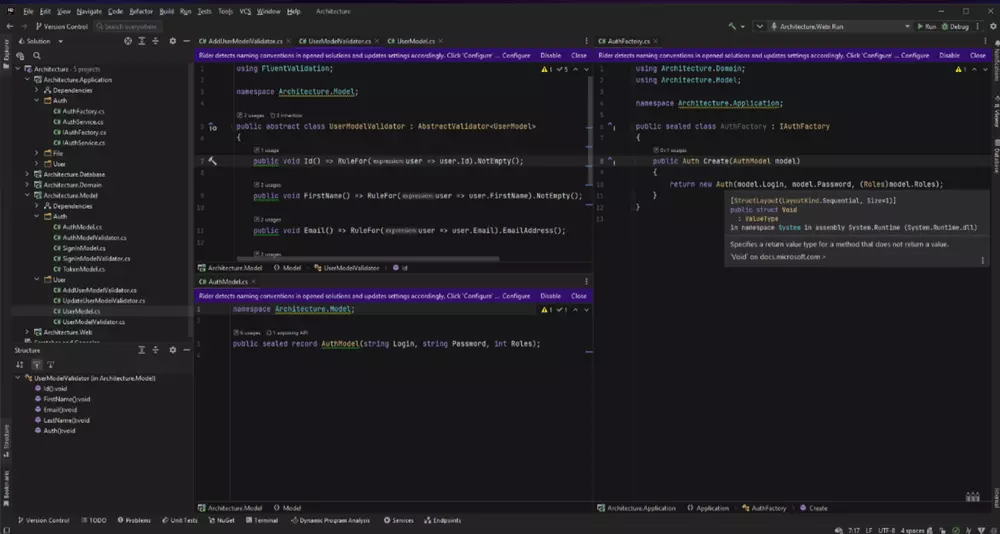Toggle the third filter button in Structure toolbar

click(51, 365)
